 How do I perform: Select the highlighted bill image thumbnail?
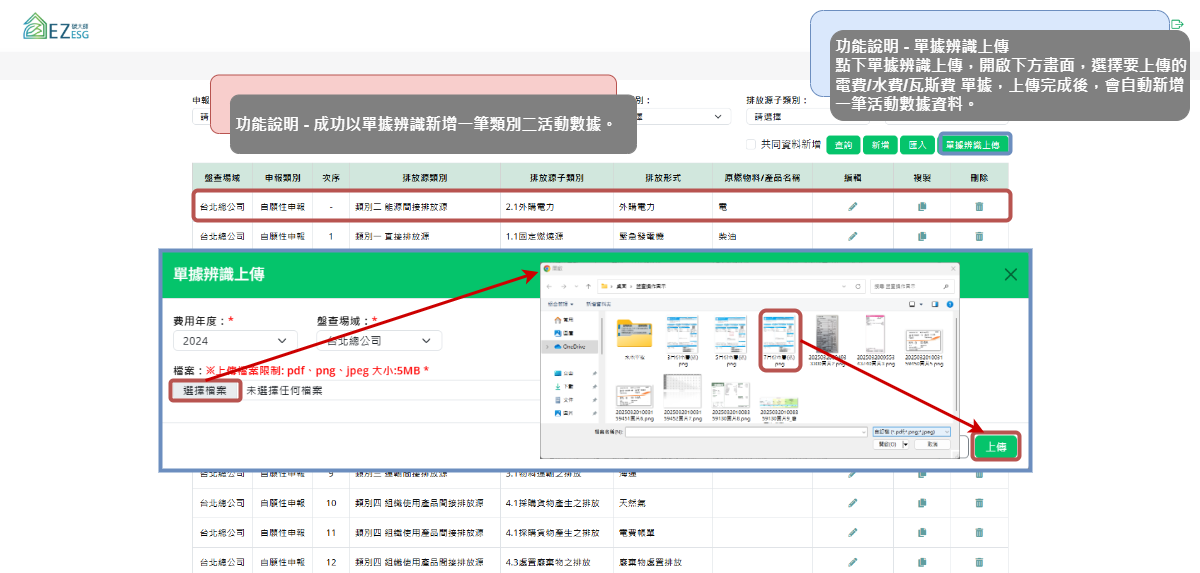(780, 339)
